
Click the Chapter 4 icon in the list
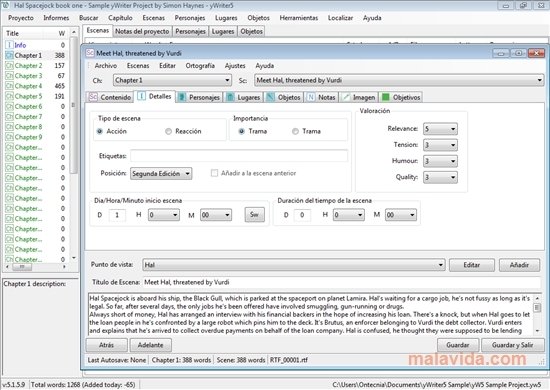click(x=9, y=86)
